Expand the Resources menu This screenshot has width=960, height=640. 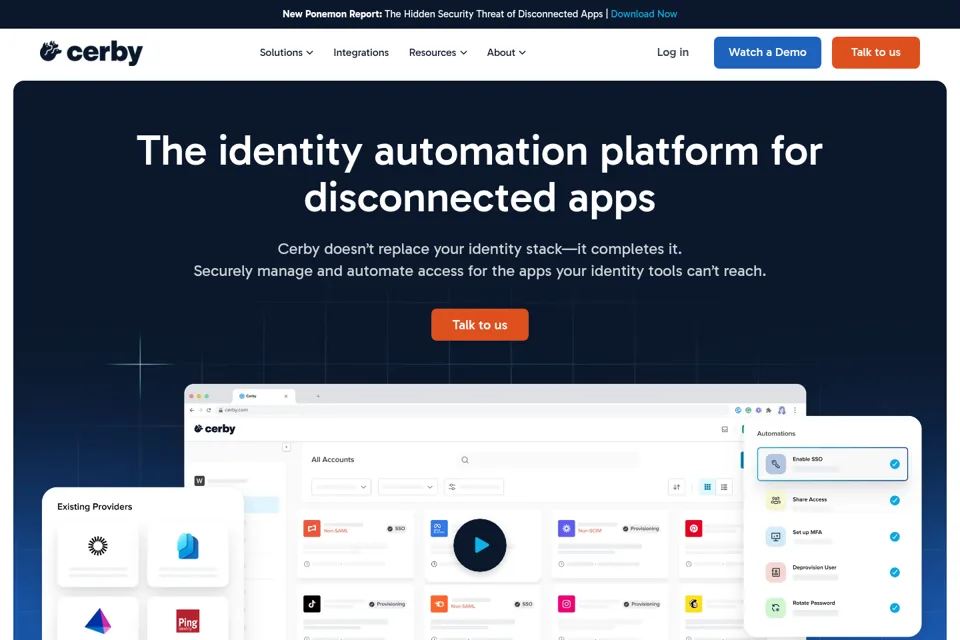438,53
